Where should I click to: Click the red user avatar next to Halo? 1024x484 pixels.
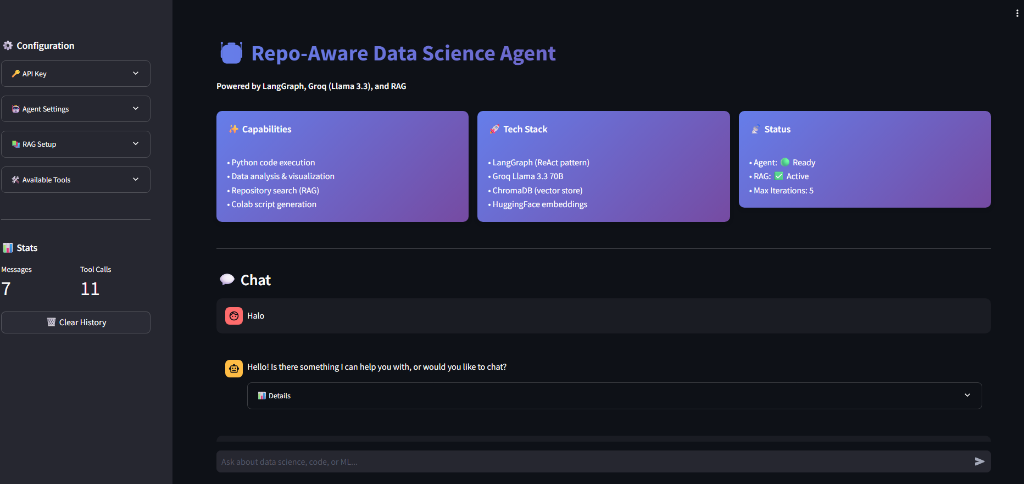[x=234, y=316]
